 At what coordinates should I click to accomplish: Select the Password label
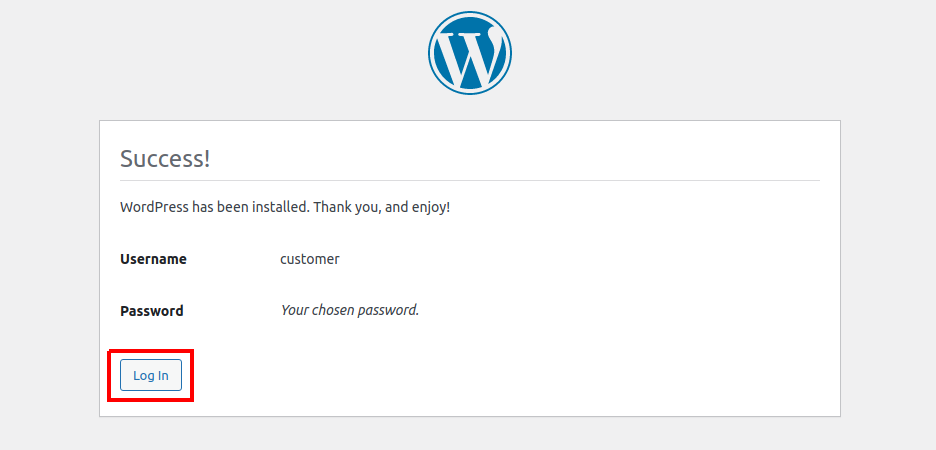151,311
